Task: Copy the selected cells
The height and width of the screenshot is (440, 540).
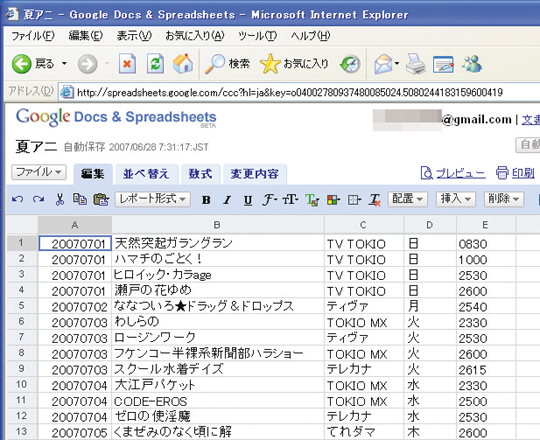Action: [80, 199]
